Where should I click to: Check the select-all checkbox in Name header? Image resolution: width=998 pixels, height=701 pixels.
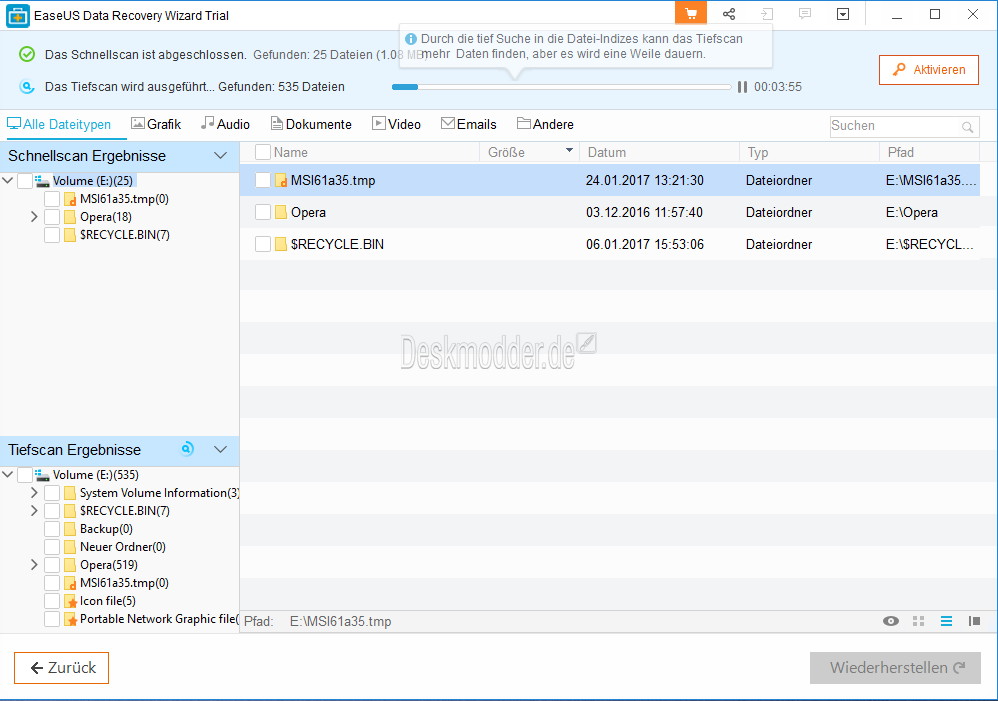click(x=263, y=152)
